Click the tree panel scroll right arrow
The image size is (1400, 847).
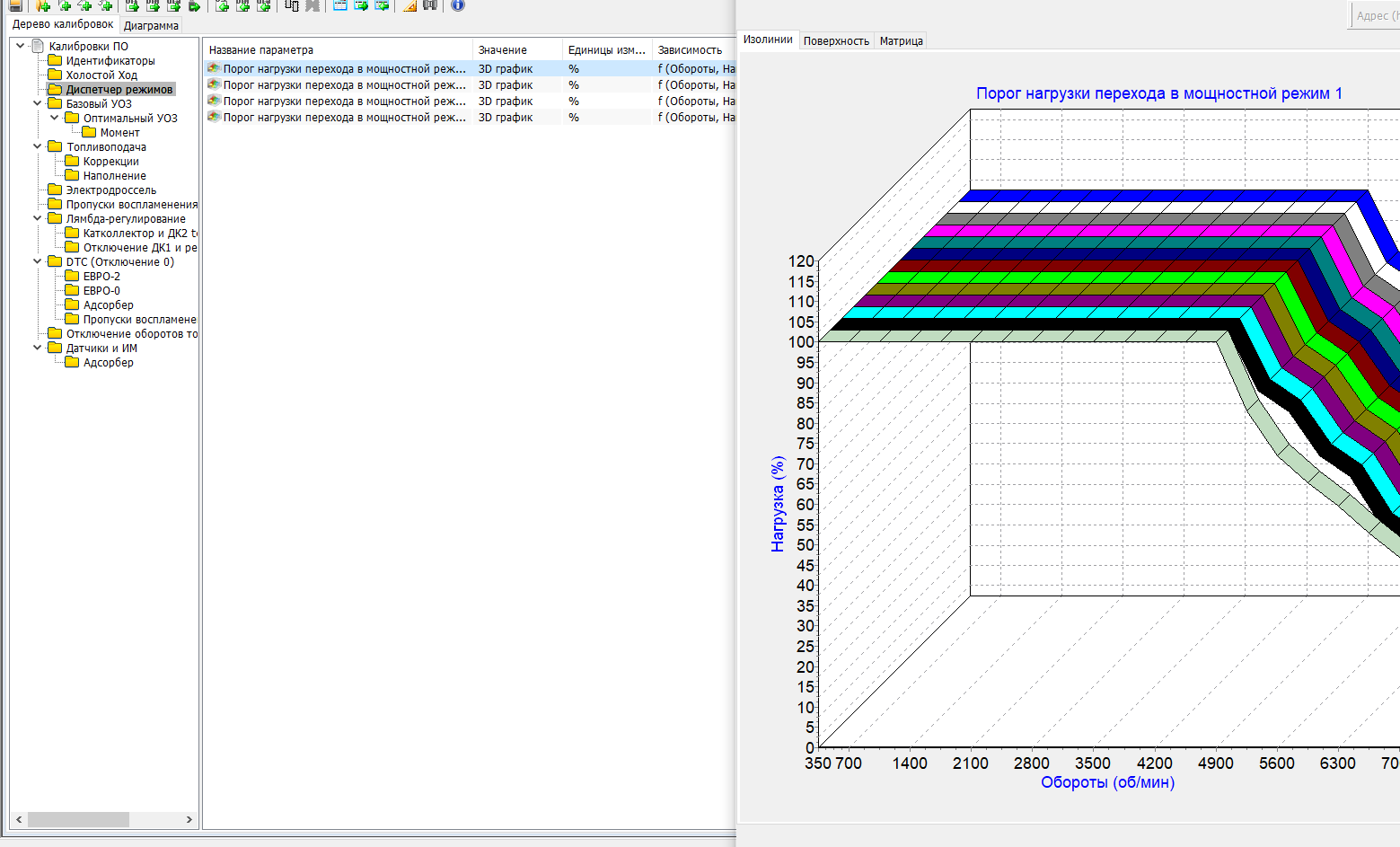pyautogui.click(x=189, y=819)
